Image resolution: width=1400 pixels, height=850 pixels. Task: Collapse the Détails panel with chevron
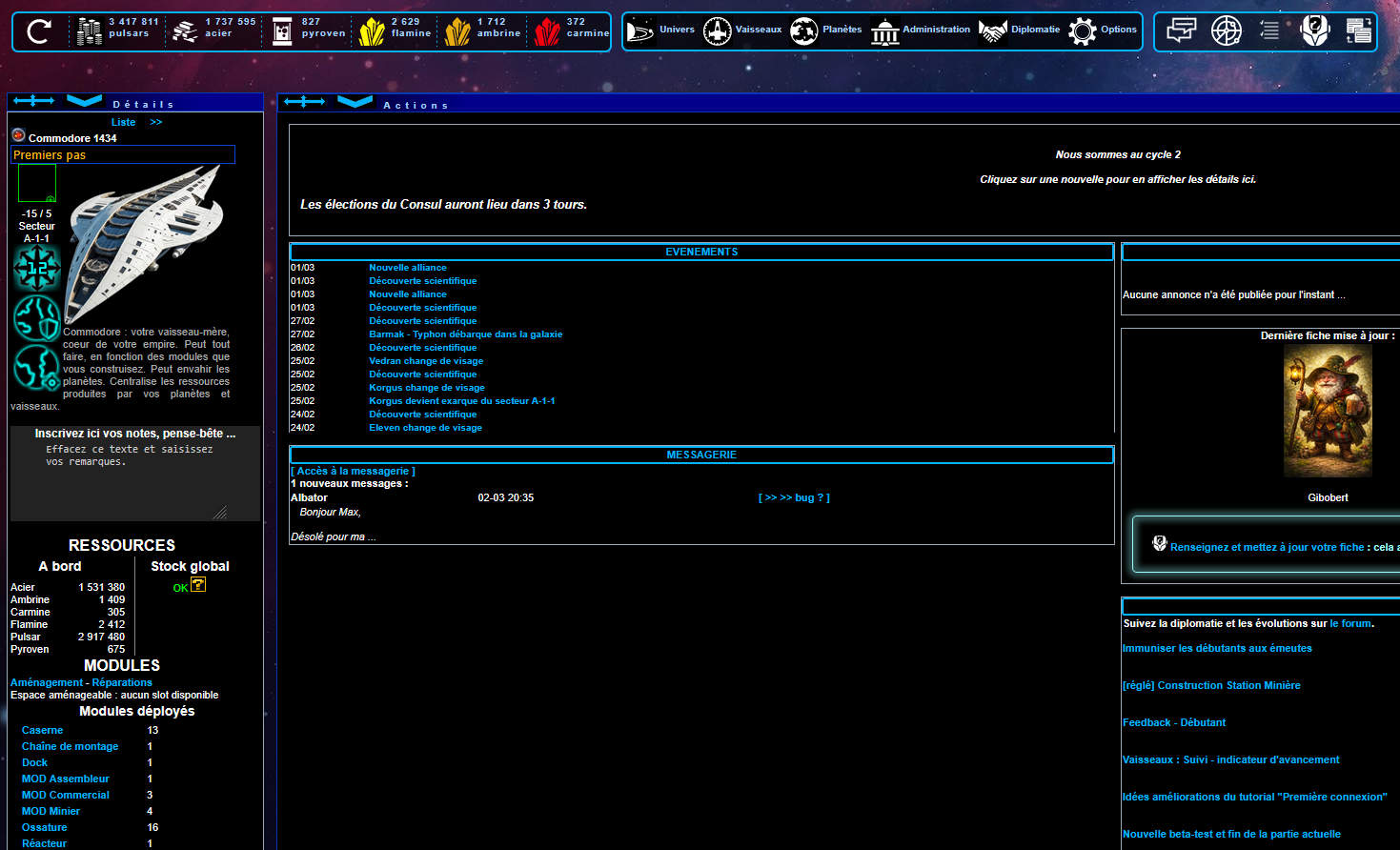click(x=84, y=100)
